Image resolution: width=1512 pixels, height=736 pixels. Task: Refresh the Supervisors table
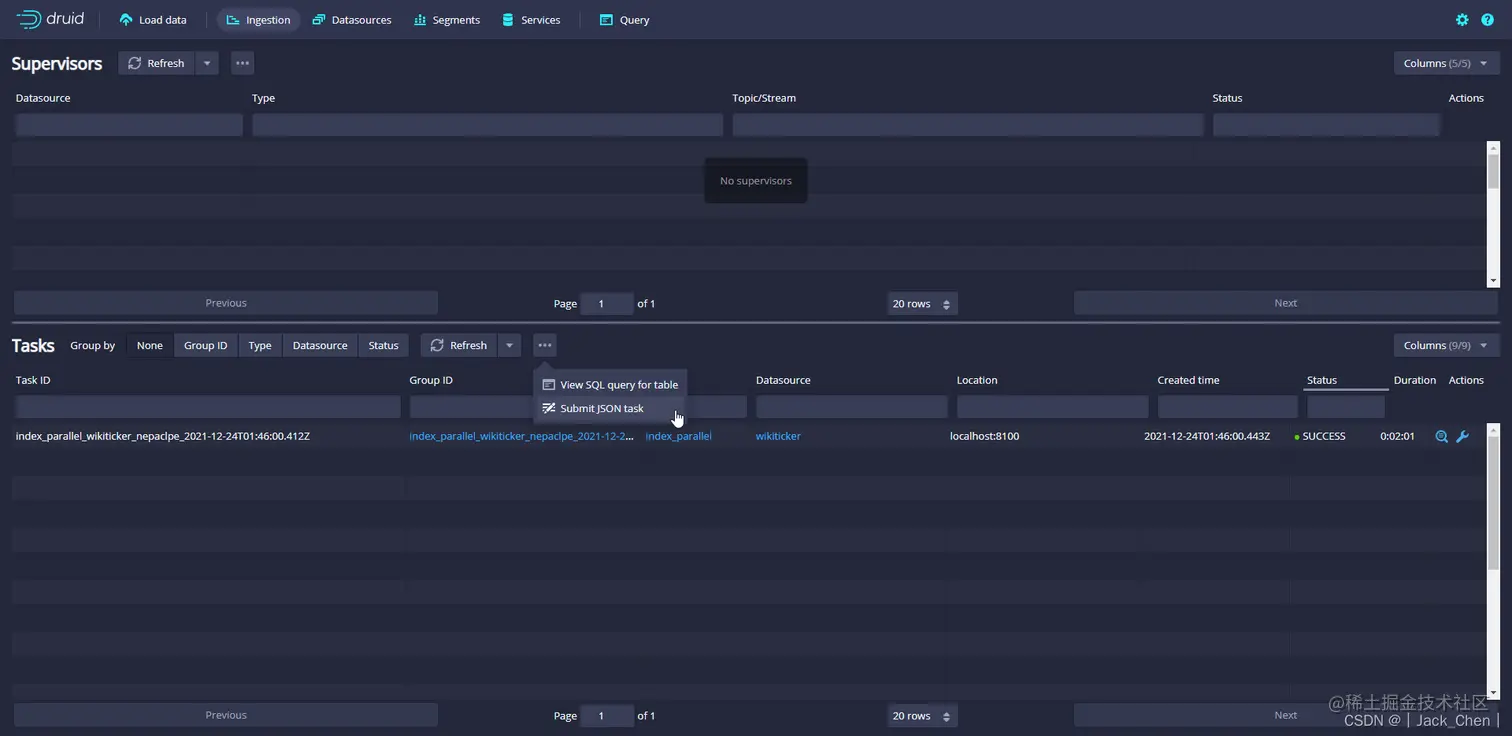[x=156, y=63]
